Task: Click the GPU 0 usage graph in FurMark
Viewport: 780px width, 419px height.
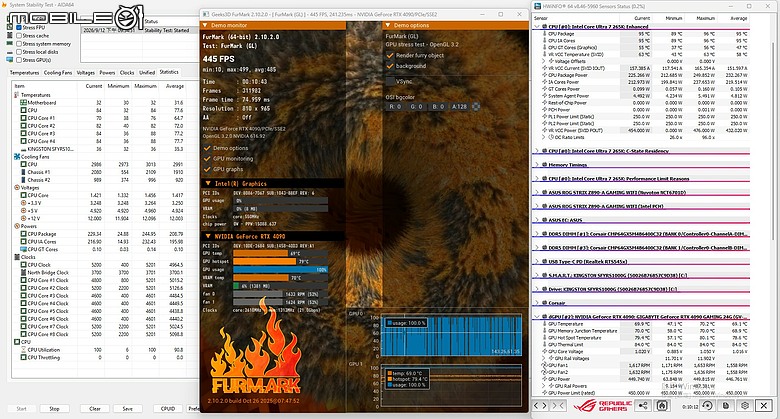Action: point(451,335)
